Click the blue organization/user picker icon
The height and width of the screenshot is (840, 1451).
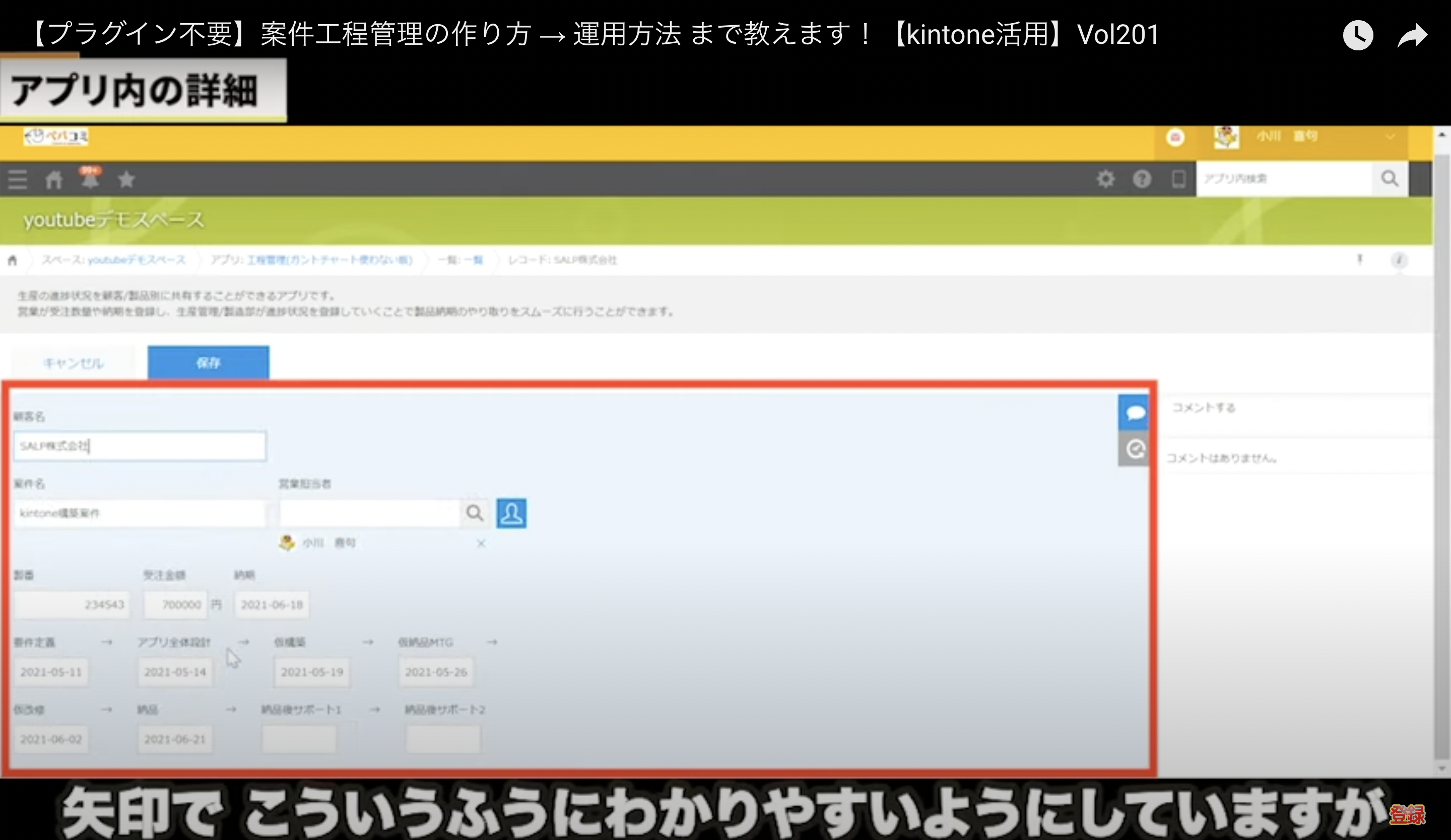pyautogui.click(x=511, y=513)
